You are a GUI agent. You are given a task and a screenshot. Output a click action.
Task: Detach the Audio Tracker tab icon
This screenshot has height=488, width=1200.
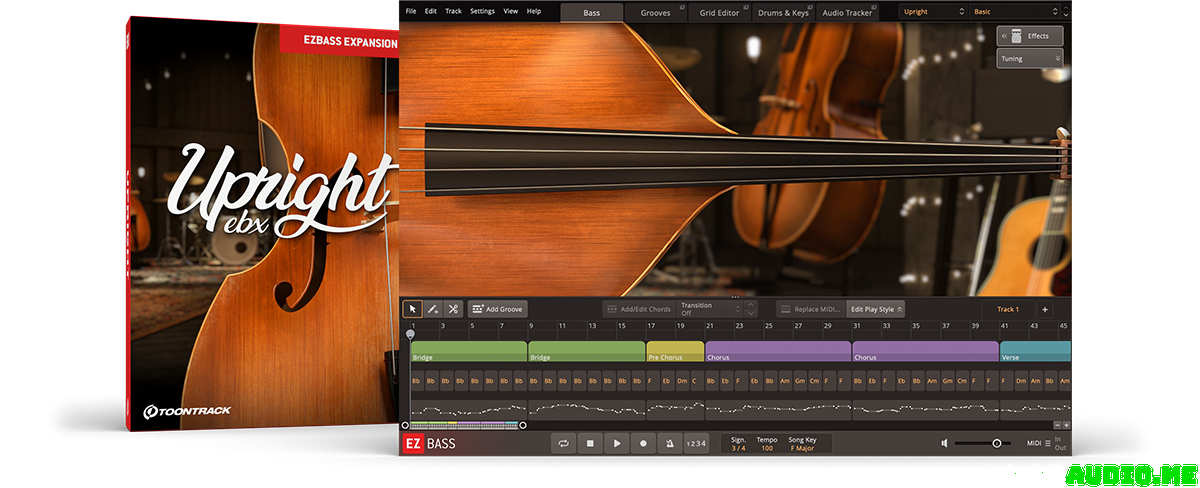click(873, 7)
